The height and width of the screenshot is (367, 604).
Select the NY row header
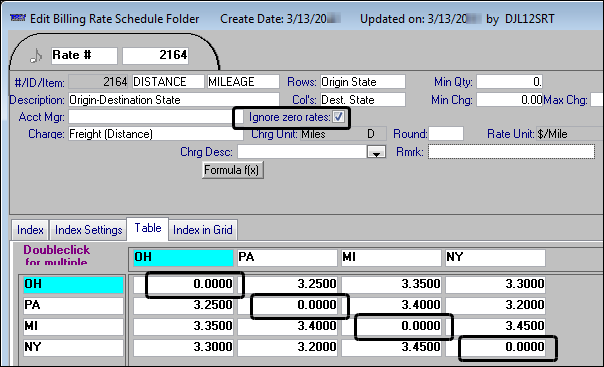pos(73,347)
